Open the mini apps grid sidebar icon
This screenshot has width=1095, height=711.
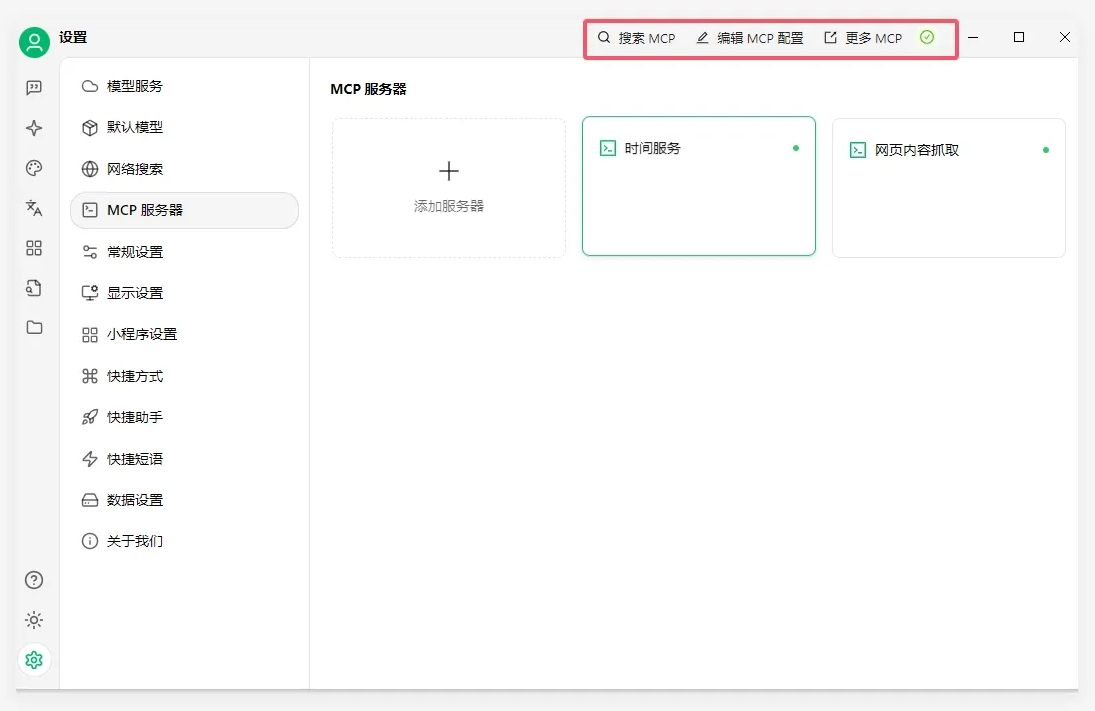(34, 248)
